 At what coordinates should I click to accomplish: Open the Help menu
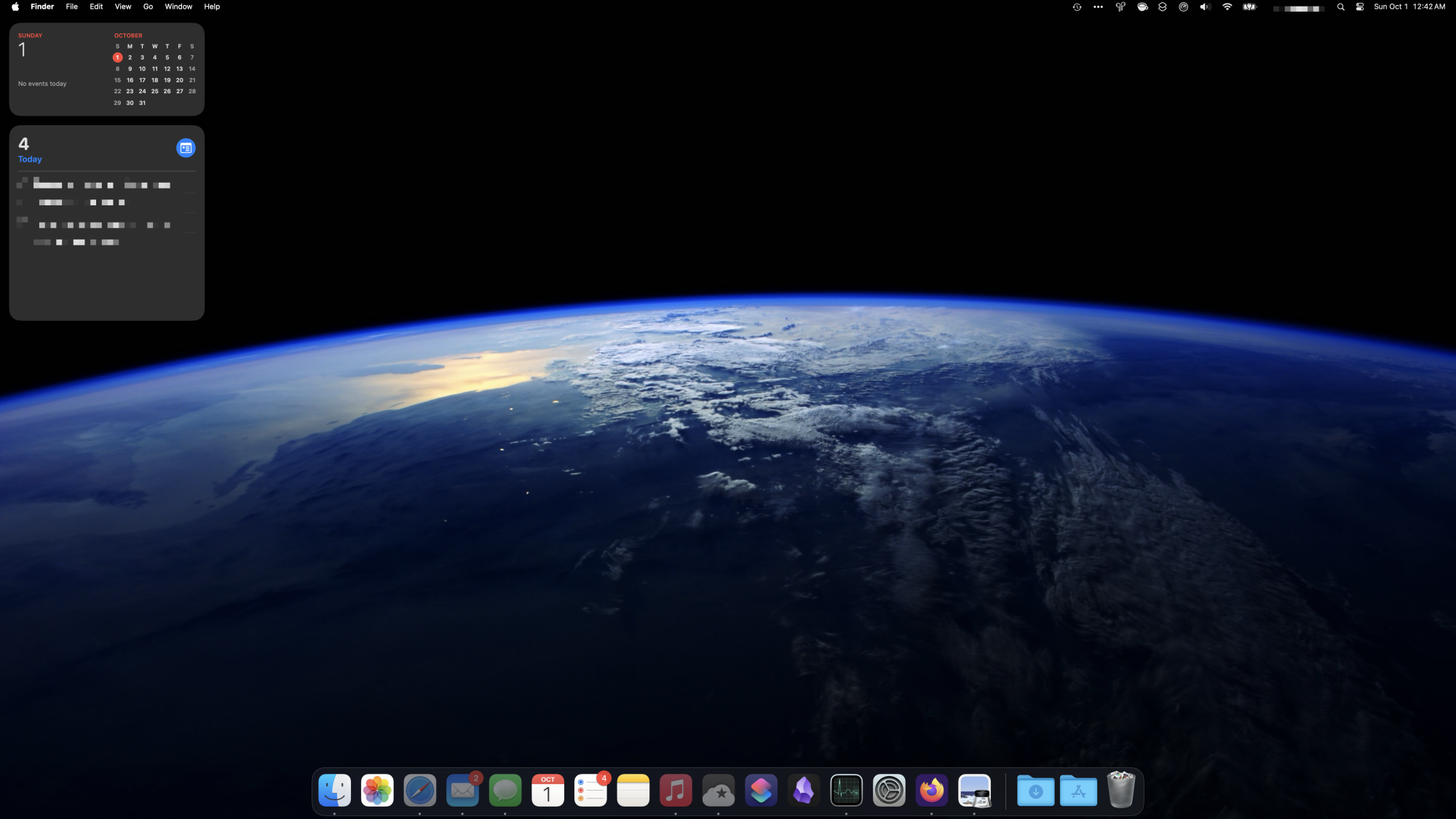212,7
